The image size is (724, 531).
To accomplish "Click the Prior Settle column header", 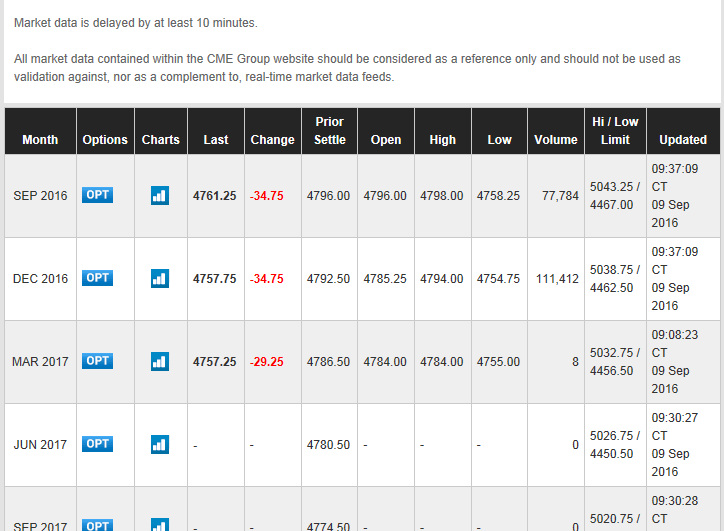I will [x=330, y=131].
